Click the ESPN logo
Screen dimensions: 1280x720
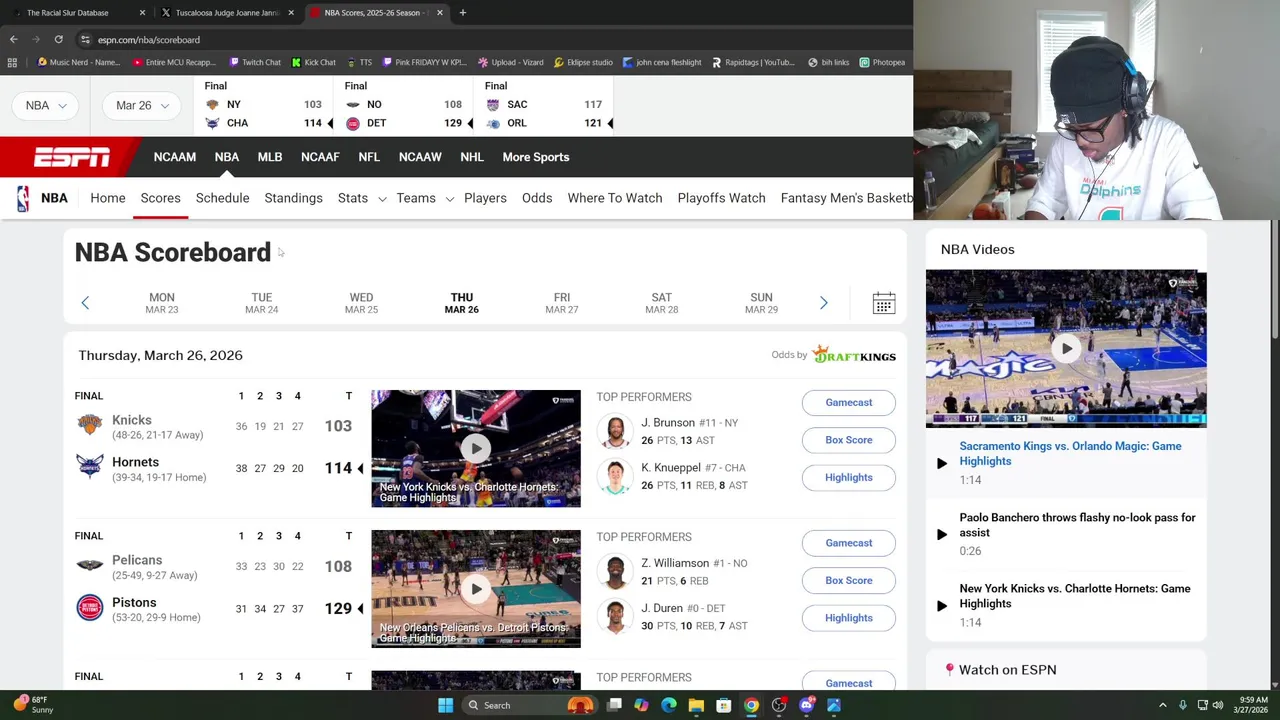(72, 157)
